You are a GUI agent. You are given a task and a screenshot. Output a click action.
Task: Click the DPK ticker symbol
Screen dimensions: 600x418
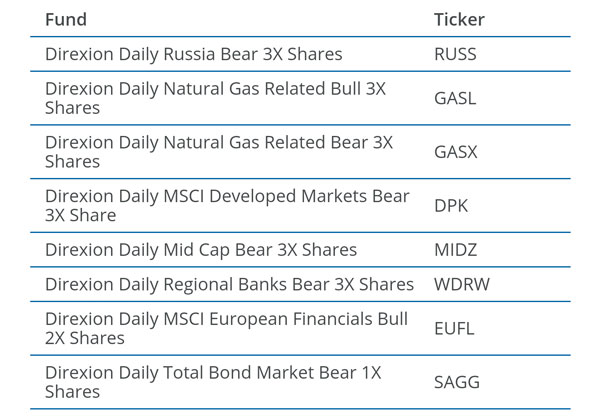(451, 206)
